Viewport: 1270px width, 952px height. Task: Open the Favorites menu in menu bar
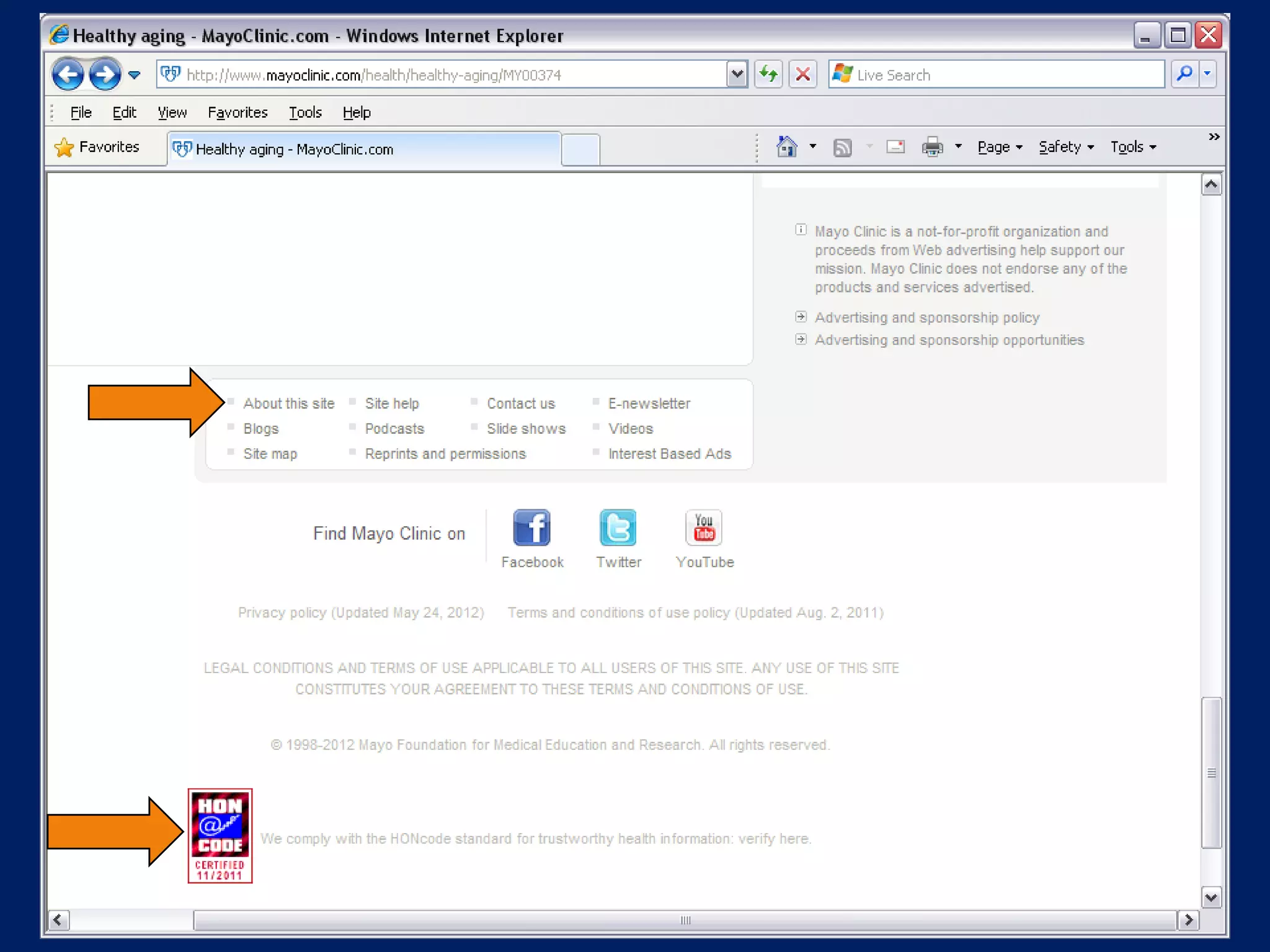pyautogui.click(x=238, y=112)
